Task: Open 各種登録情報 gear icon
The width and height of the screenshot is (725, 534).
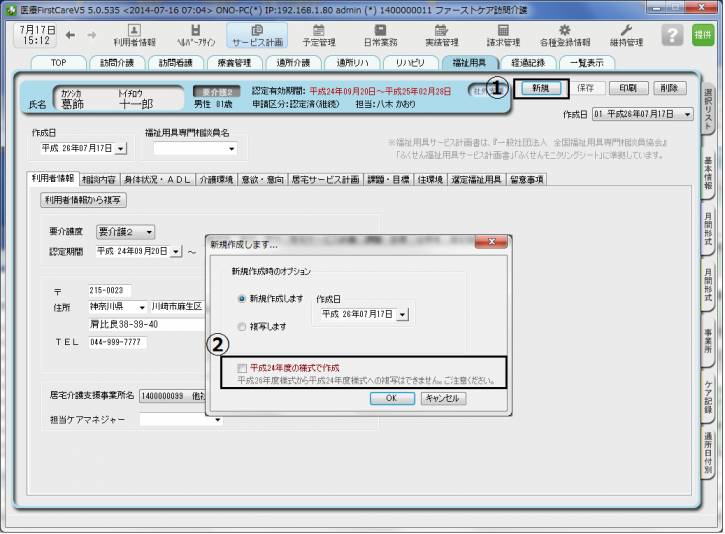Action: click(565, 35)
